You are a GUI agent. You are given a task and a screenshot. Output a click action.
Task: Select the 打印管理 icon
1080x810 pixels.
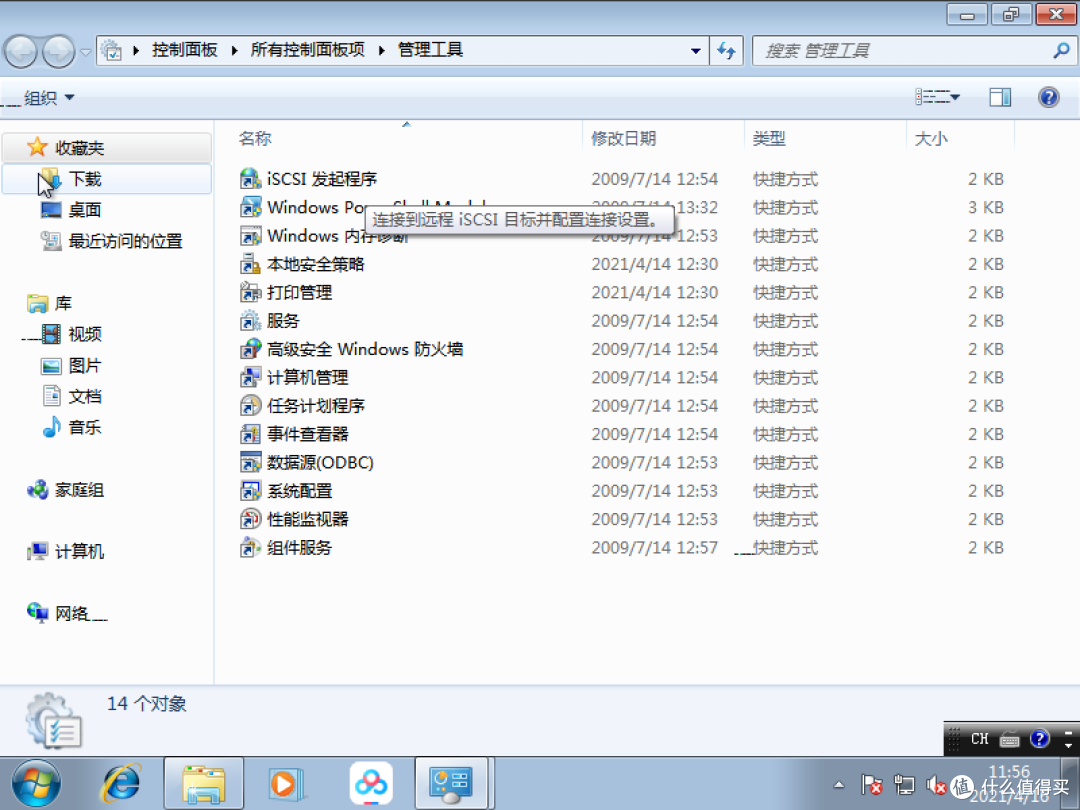tap(250, 292)
